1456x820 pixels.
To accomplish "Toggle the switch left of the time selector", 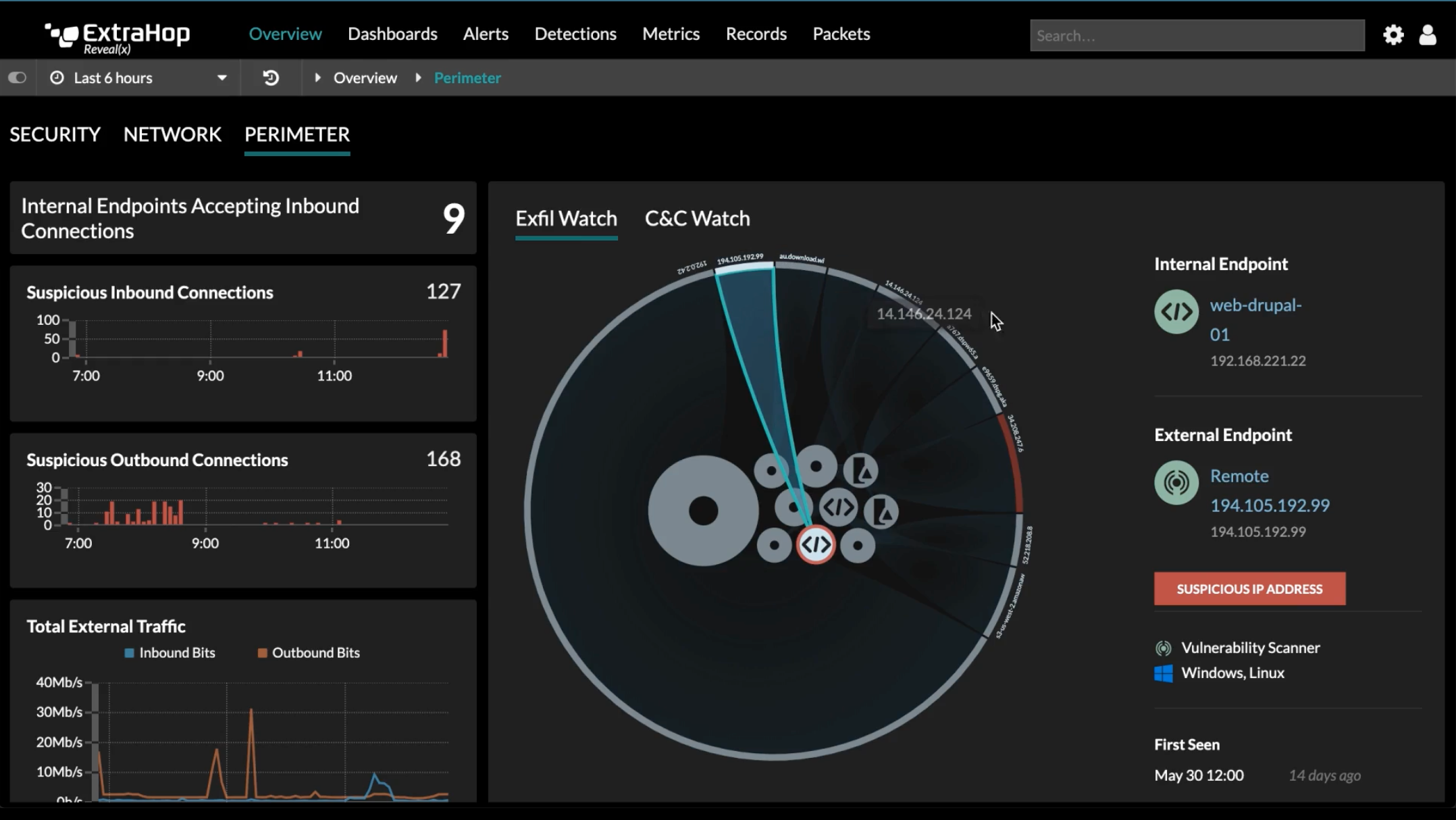I will (17, 78).
